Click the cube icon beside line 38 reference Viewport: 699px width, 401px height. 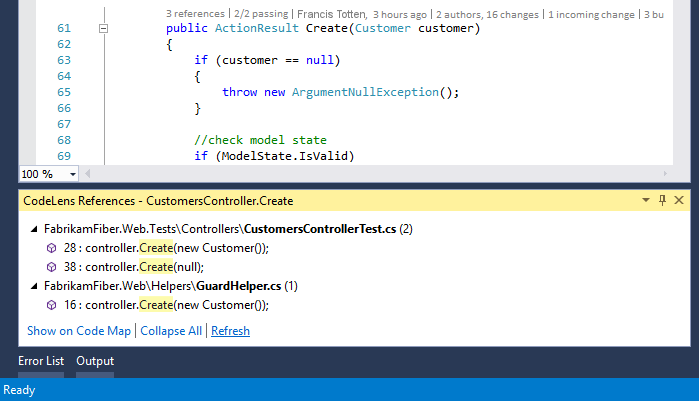pyautogui.click(x=52, y=267)
